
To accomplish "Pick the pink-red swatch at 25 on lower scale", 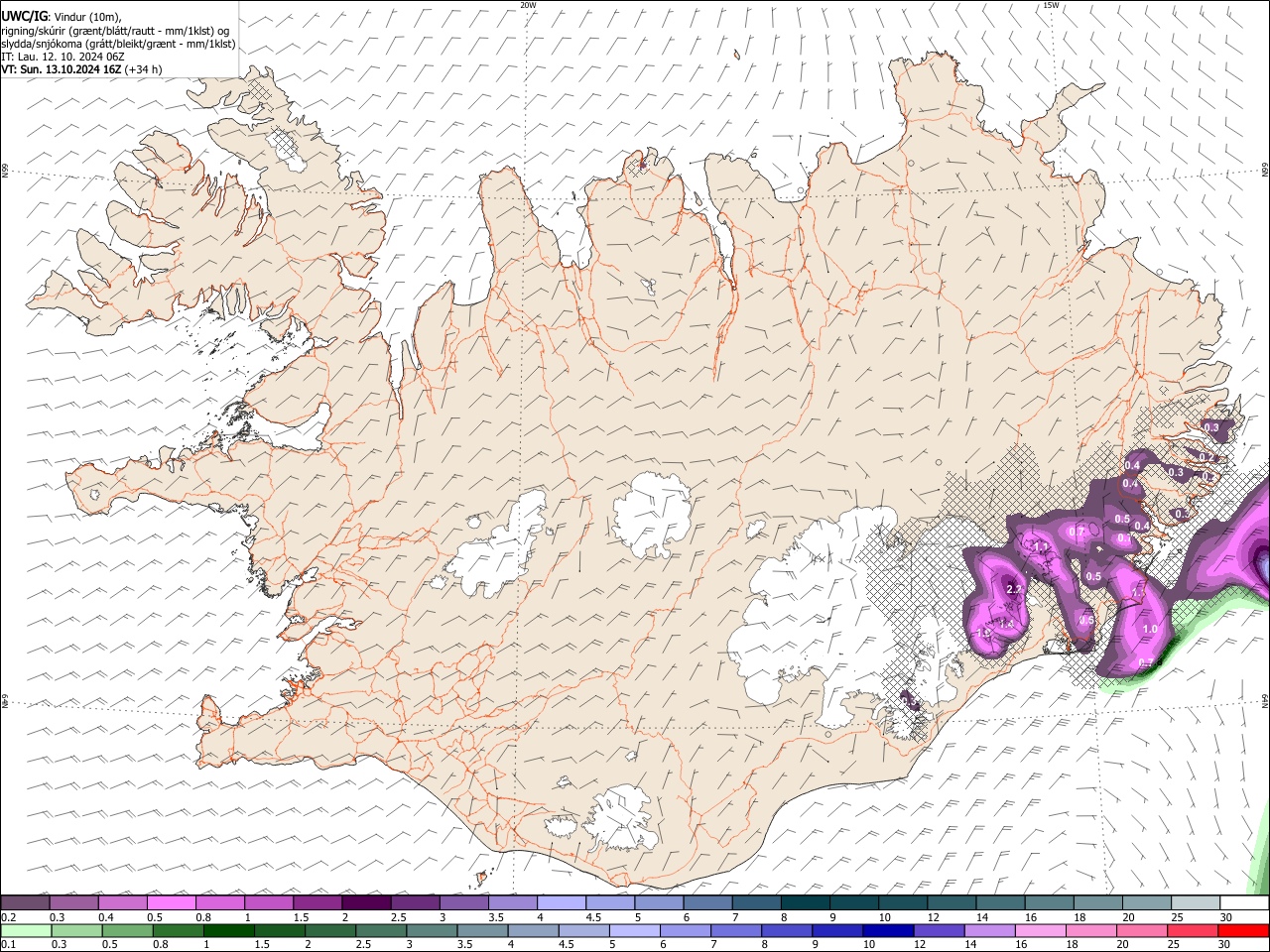I will (1192, 930).
